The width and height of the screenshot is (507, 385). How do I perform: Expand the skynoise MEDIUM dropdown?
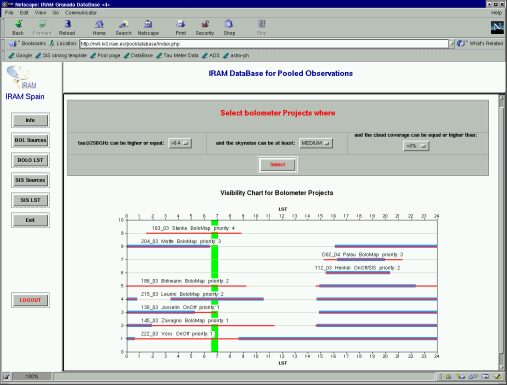tap(316, 143)
